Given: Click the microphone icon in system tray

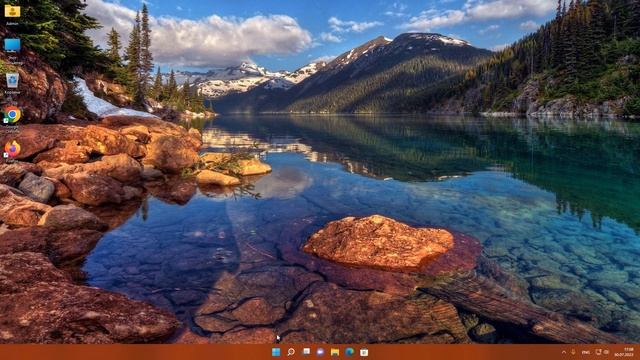Looking at the screenshot, I should 573,352.
